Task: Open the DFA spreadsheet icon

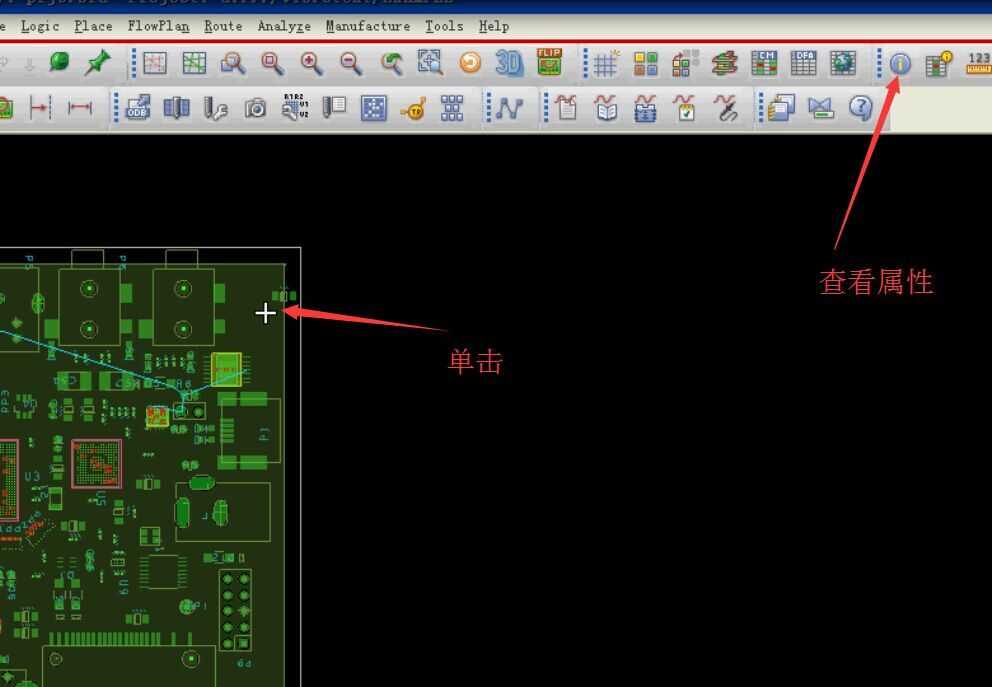Action: [803, 63]
